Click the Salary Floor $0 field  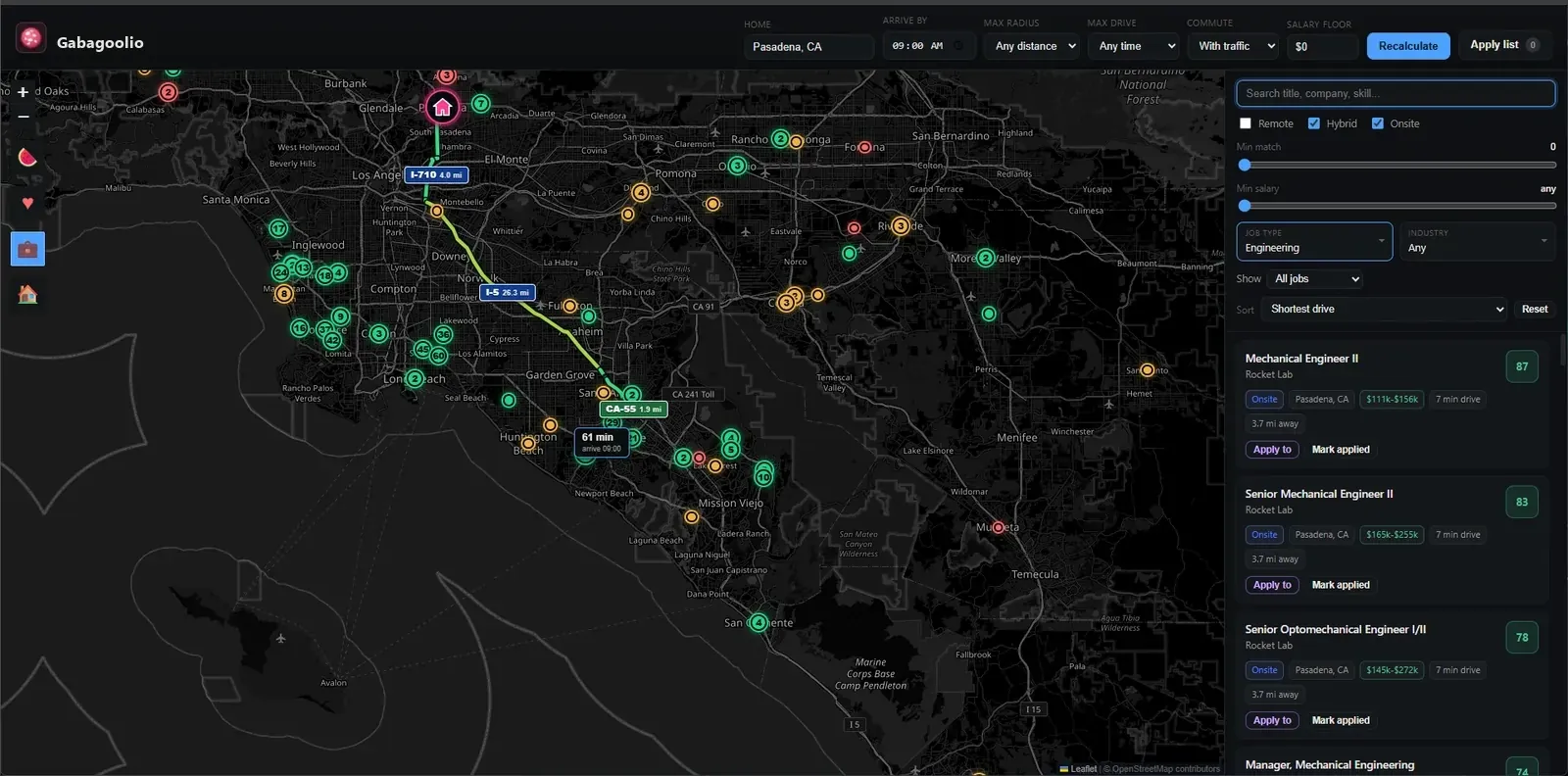coord(1322,46)
